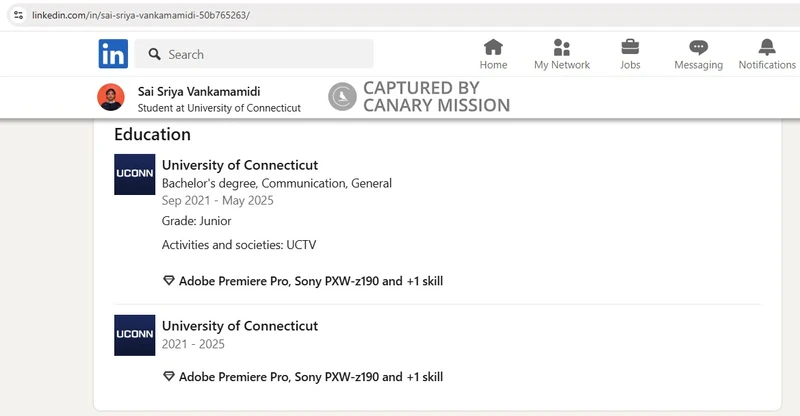Click the LinkedIn logo icon
This screenshot has width=800, height=416.
(113, 54)
